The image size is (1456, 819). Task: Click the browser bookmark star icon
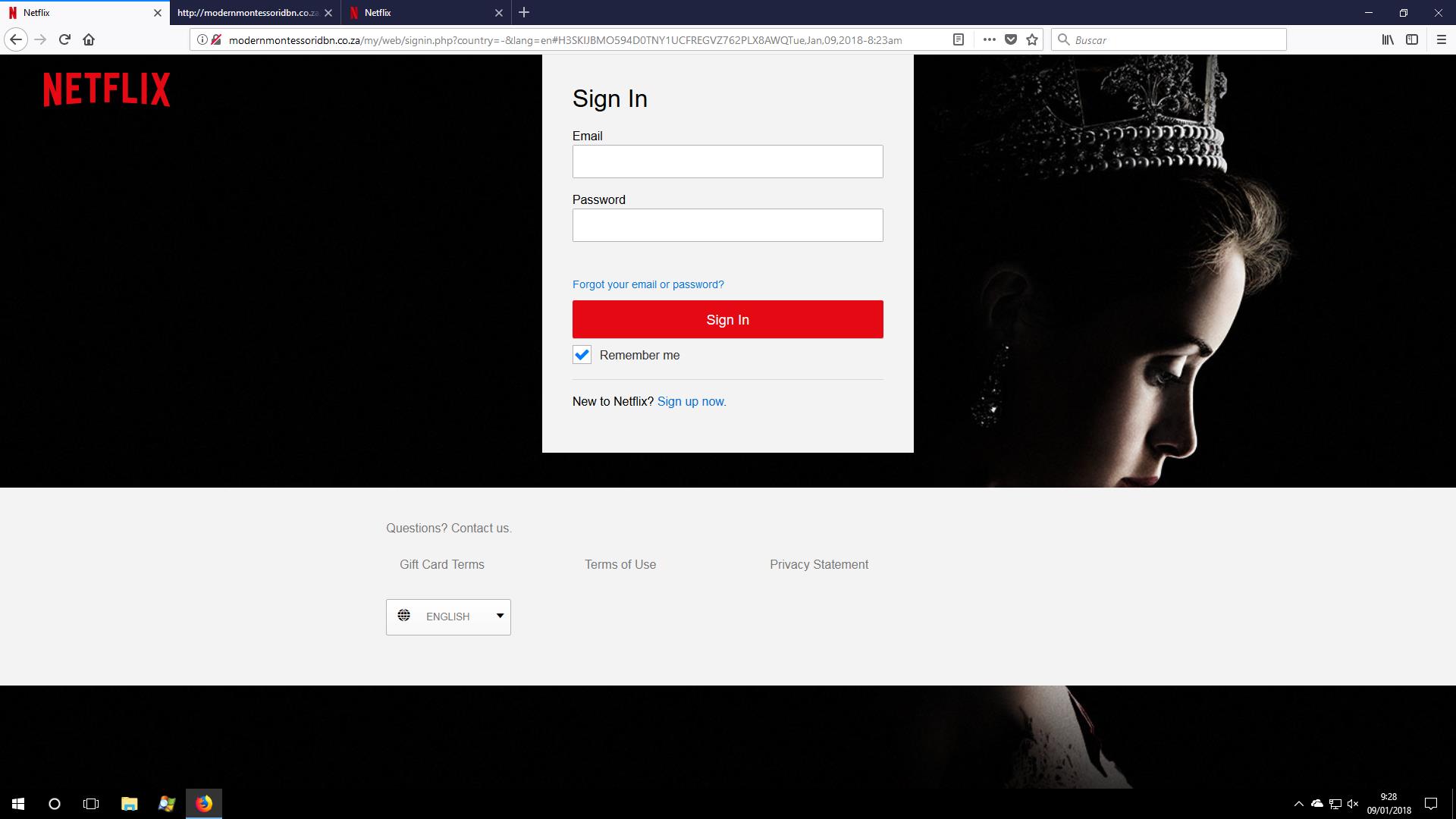click(1031, 40)
